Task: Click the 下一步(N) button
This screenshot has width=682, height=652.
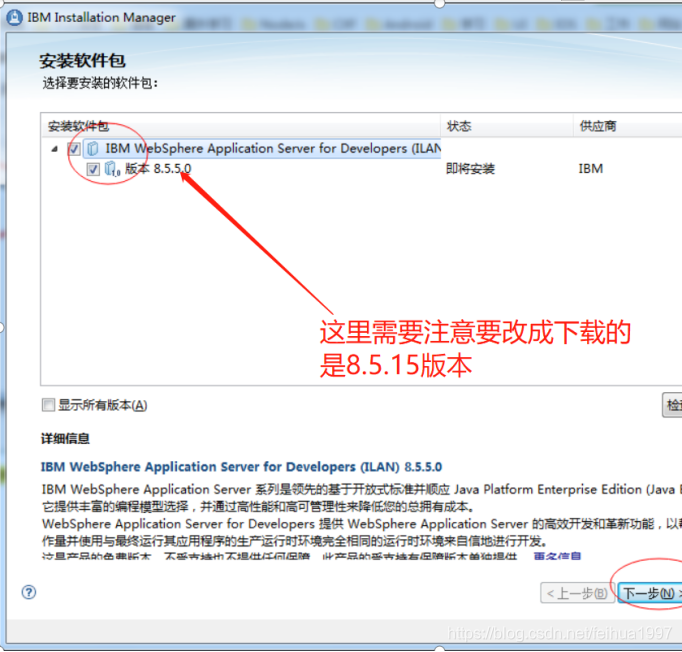Action: pyautogui.click(x=650, y=593)
